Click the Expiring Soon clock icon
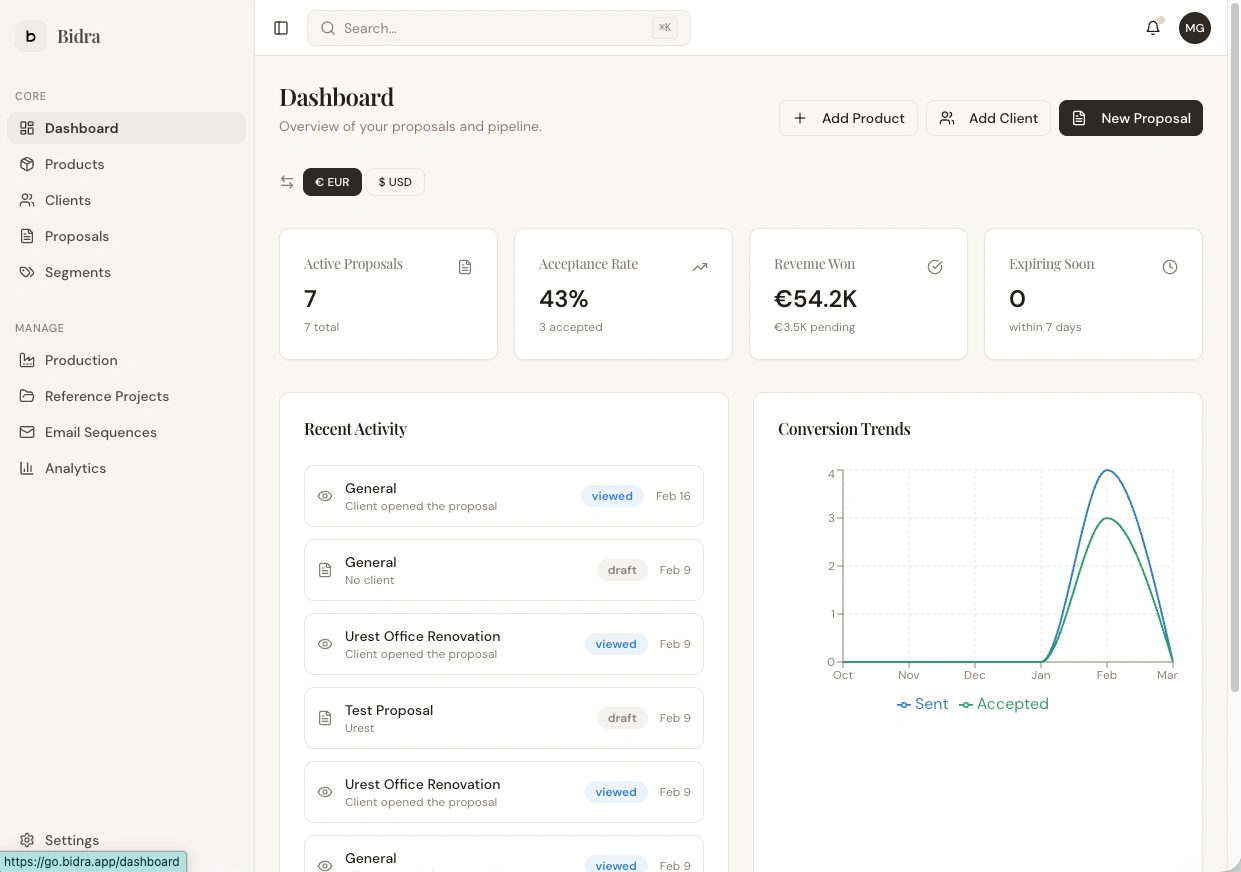The image size is (1241, 872). (x=1170, y=267)
